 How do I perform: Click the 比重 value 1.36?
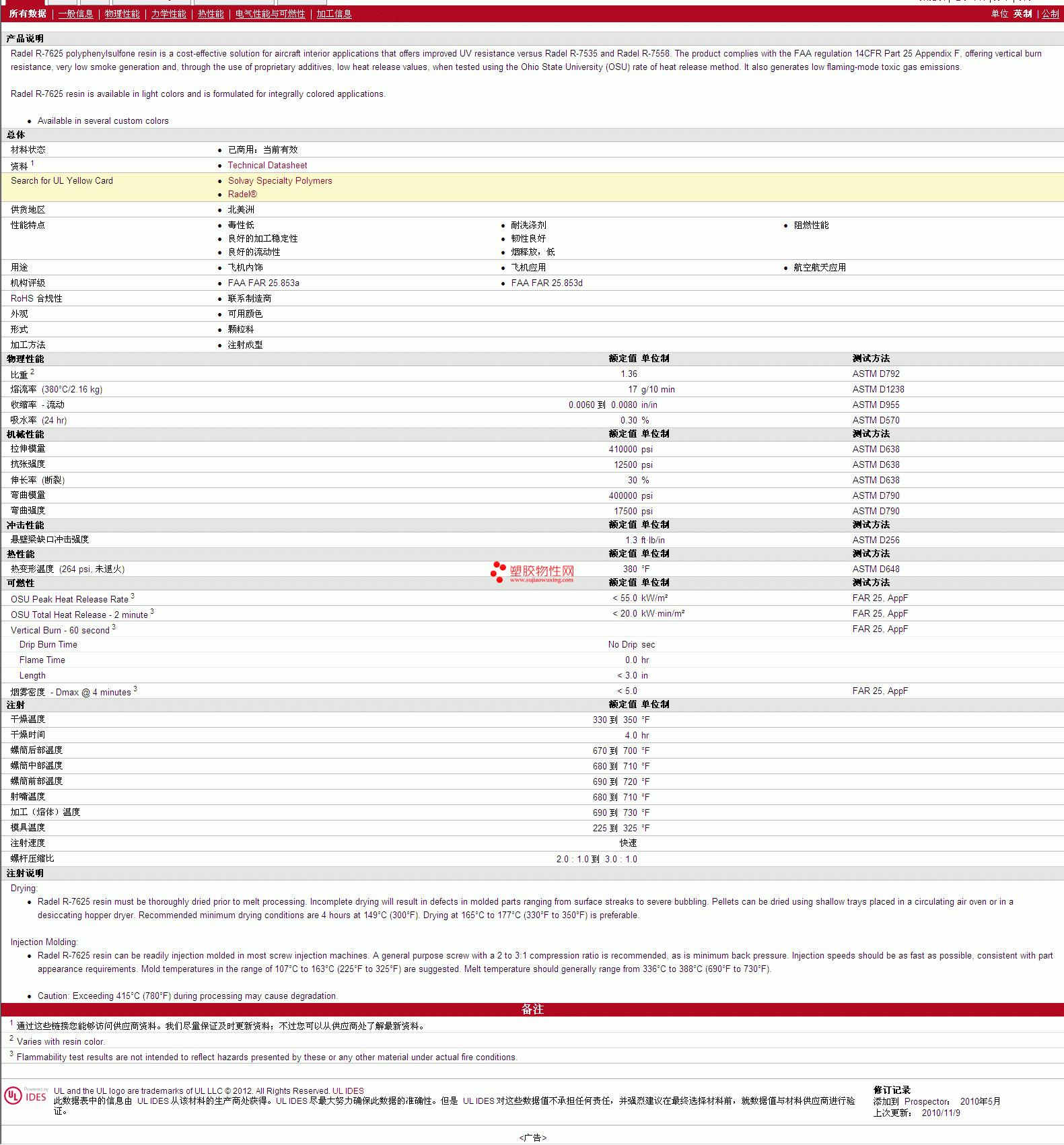click(x=629, y=374)
